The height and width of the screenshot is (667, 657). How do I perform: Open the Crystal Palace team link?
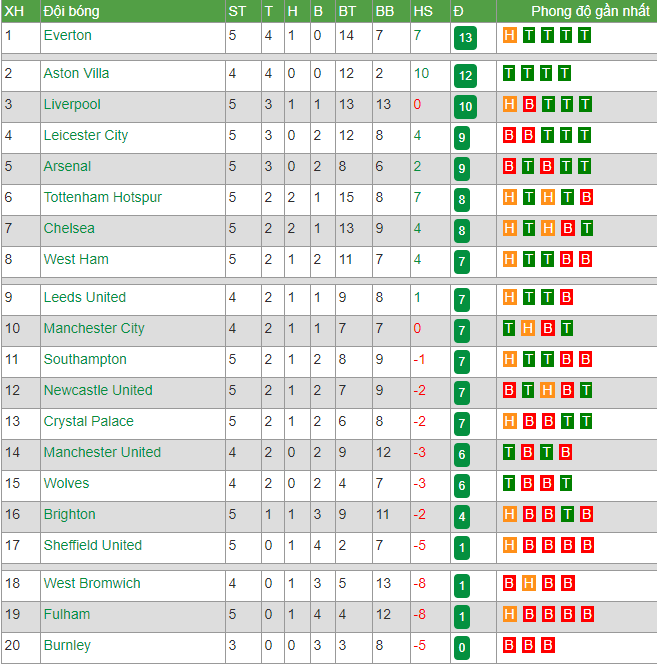click(x=89, y=421)
